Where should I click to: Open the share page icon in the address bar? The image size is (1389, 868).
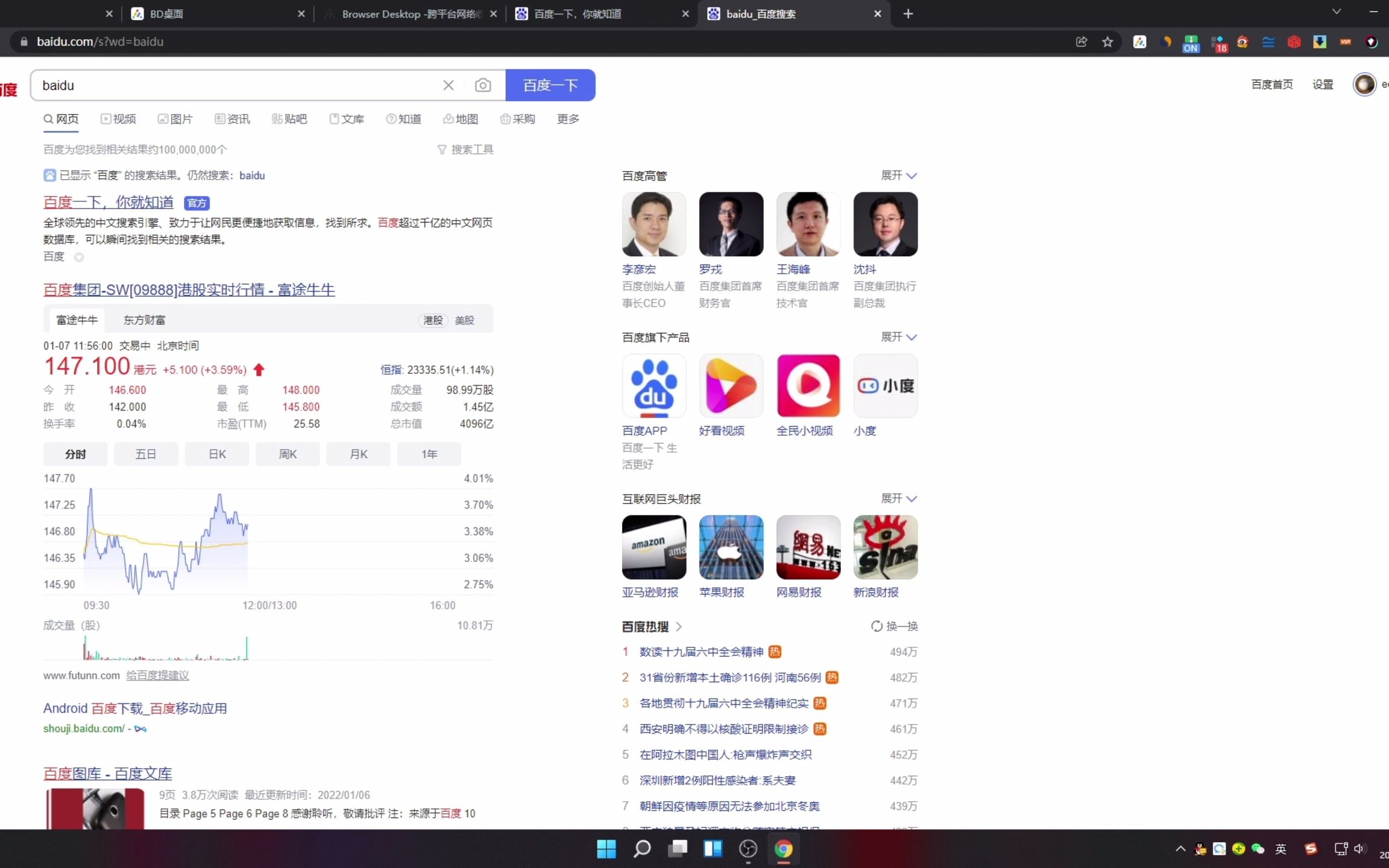coord(1082,42)
